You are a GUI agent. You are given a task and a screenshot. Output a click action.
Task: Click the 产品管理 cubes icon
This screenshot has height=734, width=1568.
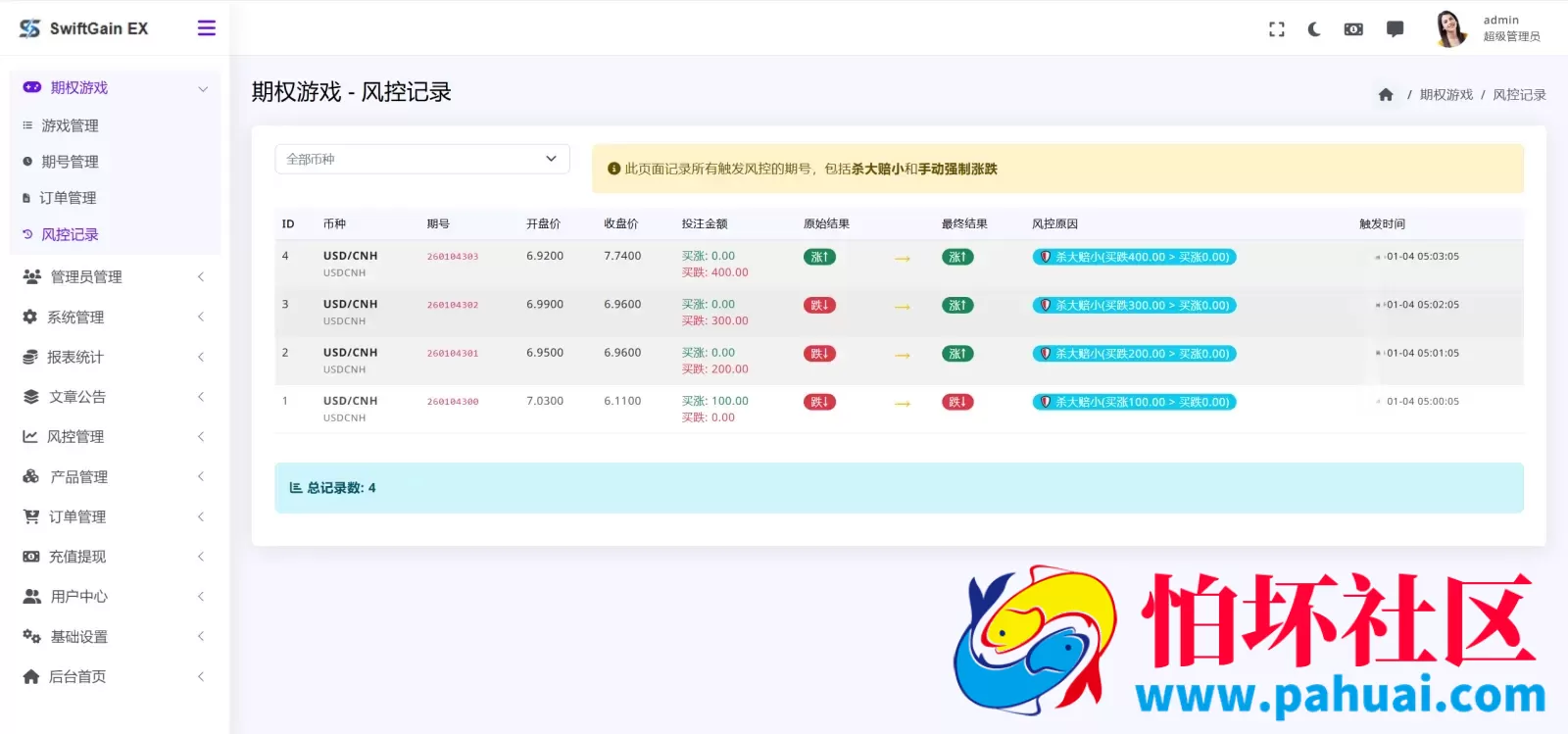(x=31, y=476)
